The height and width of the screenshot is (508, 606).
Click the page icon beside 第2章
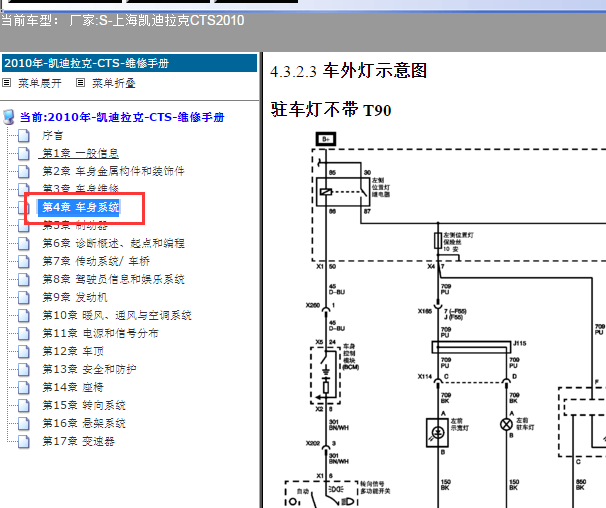[24, 171]
